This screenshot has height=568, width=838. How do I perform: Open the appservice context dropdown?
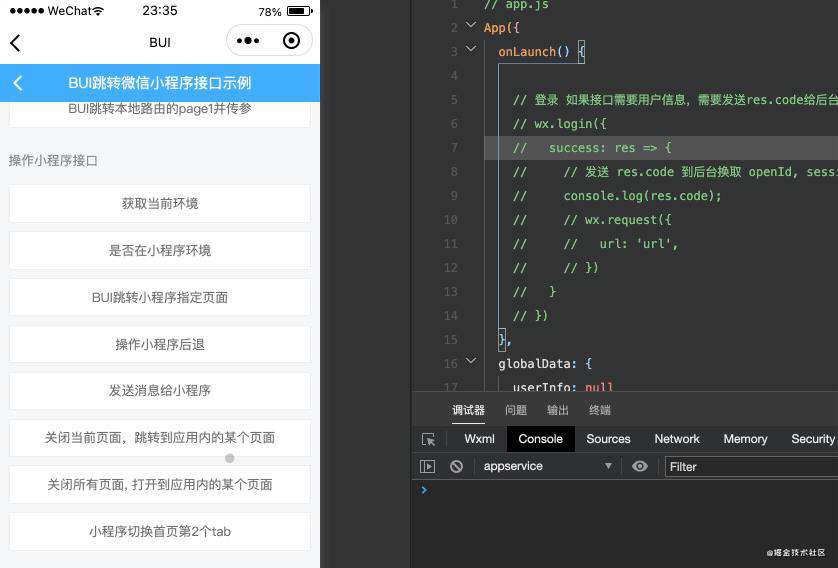pyautogui.click(x=547, y=466)
